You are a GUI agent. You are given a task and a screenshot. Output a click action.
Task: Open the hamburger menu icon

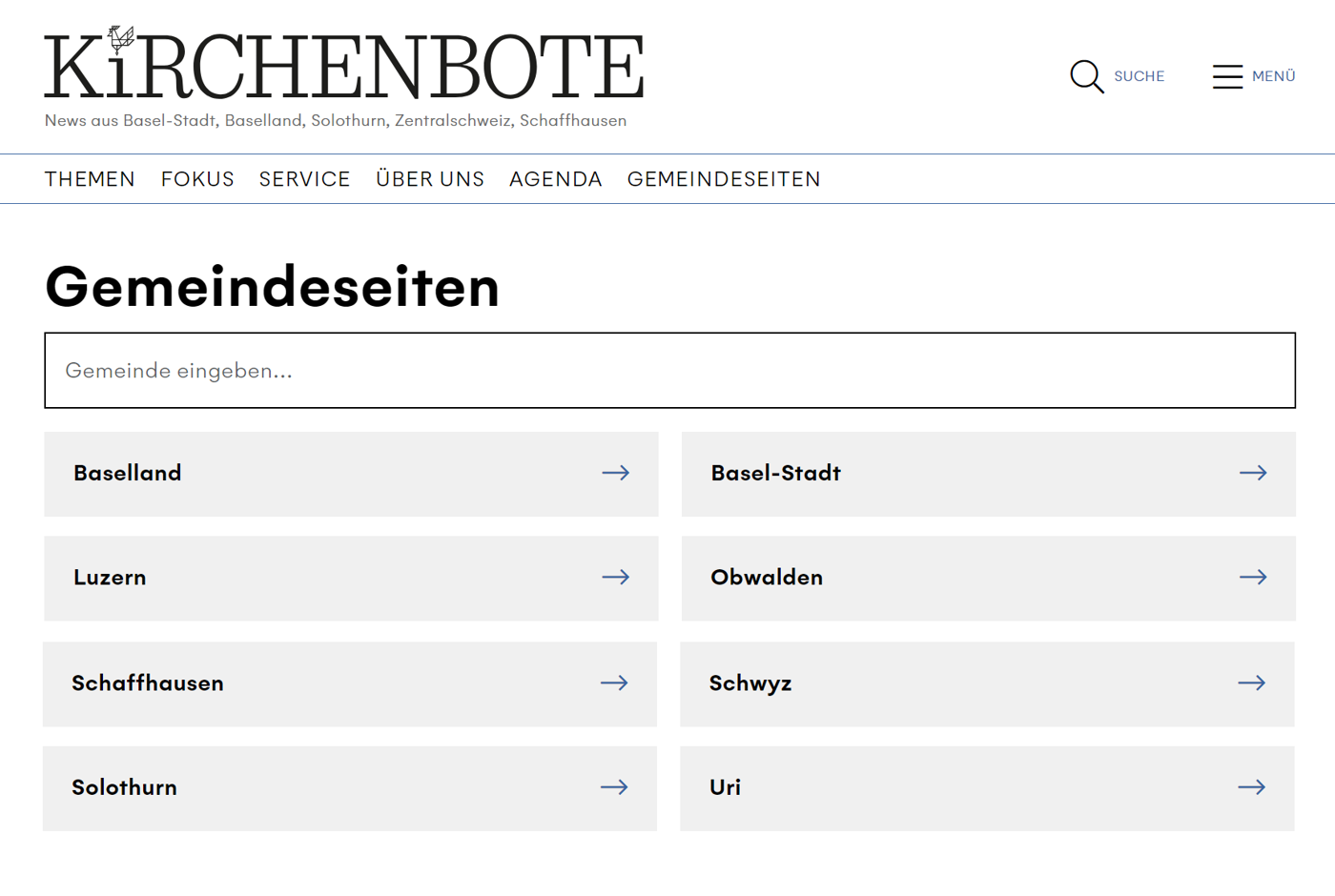[x=1227, y=76]
